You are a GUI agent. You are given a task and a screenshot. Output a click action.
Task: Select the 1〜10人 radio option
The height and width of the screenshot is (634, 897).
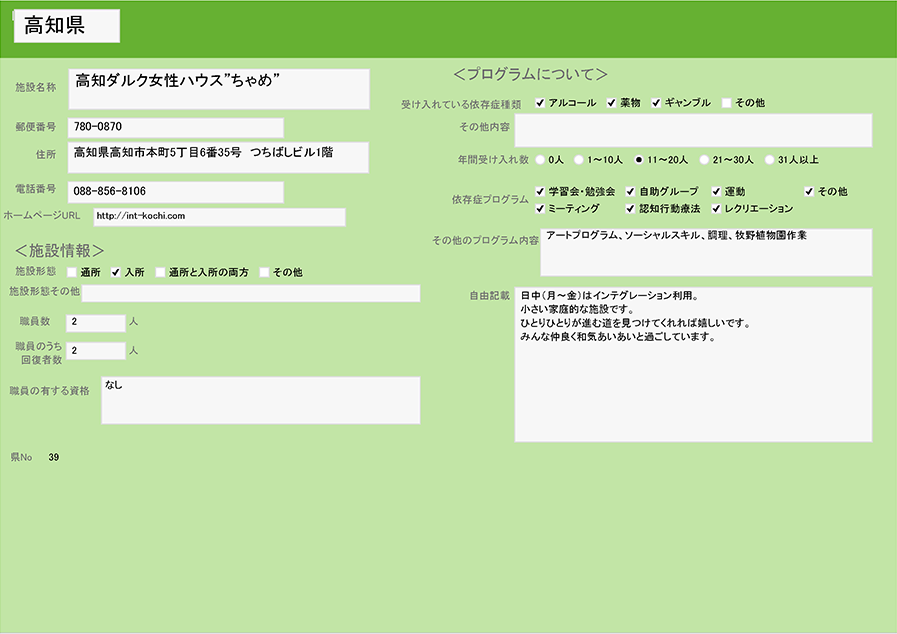[x=579, y=159]
